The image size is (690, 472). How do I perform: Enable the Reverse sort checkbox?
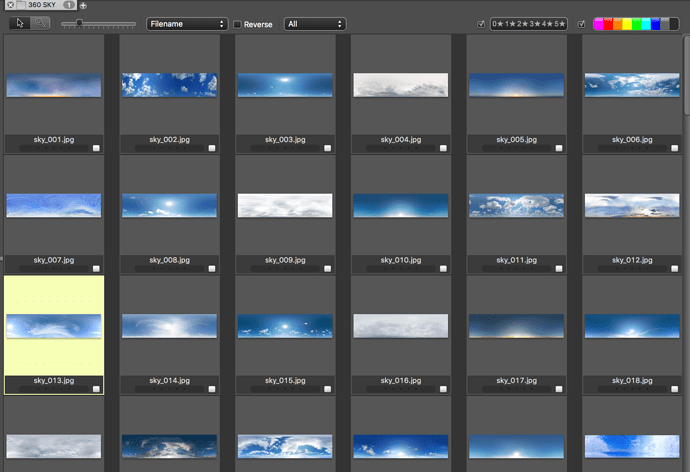(x=237, y=25)
